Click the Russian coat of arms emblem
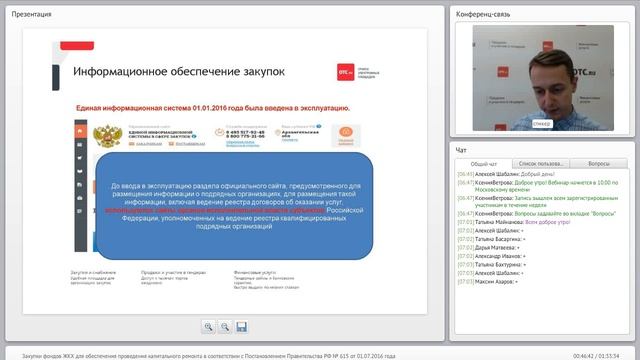Viewport: 640px width, 360px height. click(x=107, y=136)
